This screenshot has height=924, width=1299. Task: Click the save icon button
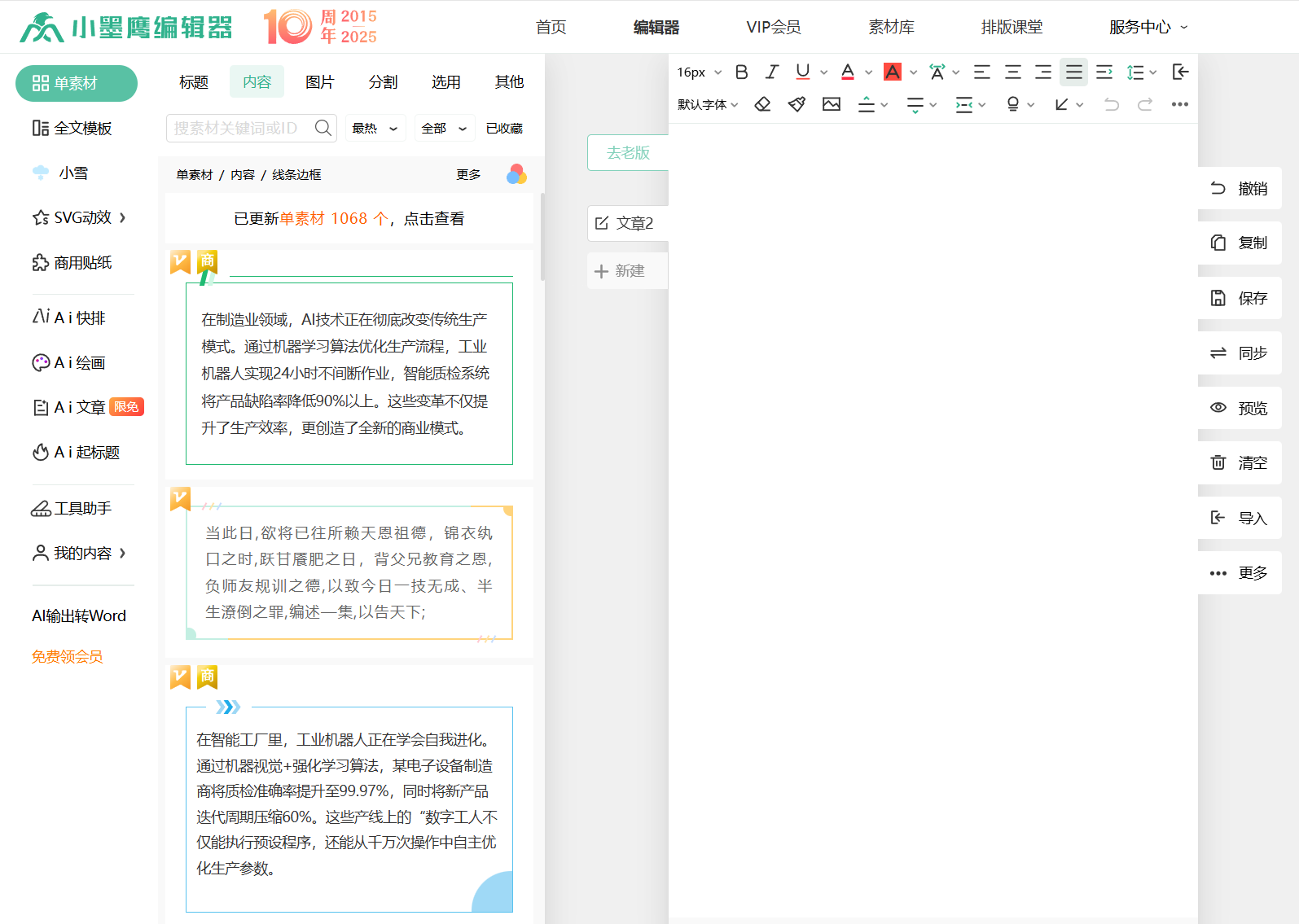(1218, 298)
